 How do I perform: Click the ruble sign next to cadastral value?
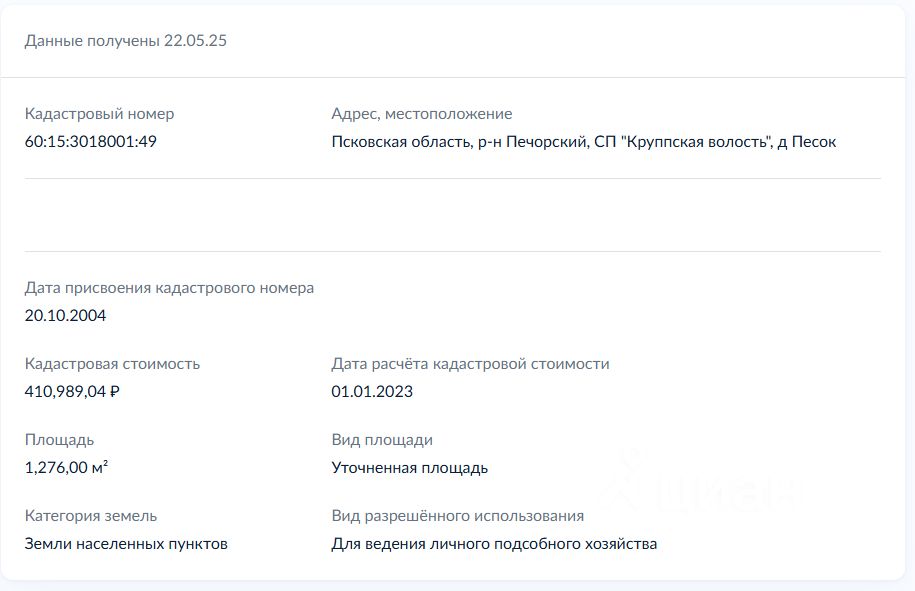(x=114, y=391)
